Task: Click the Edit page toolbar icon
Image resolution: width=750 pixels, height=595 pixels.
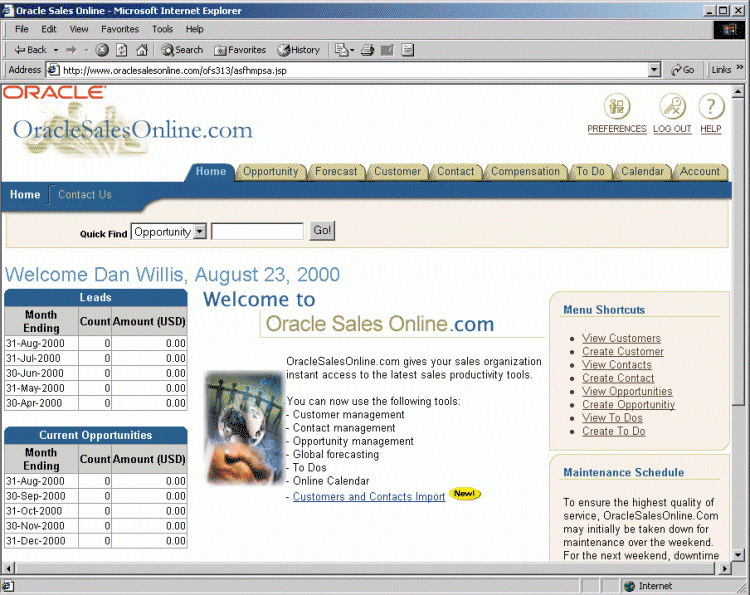Action: coord(387,50)
